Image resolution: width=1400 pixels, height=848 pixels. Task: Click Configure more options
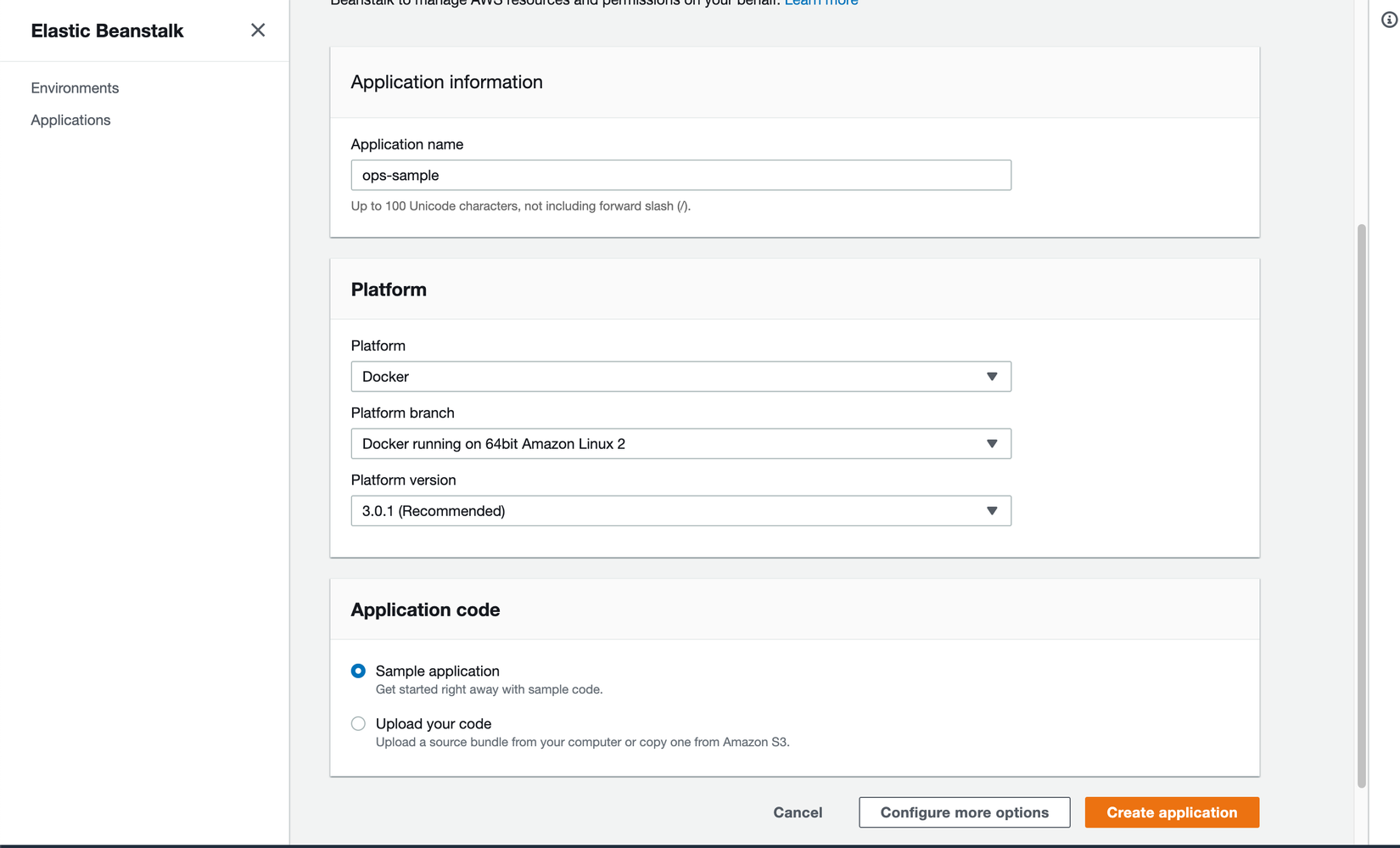964,812
